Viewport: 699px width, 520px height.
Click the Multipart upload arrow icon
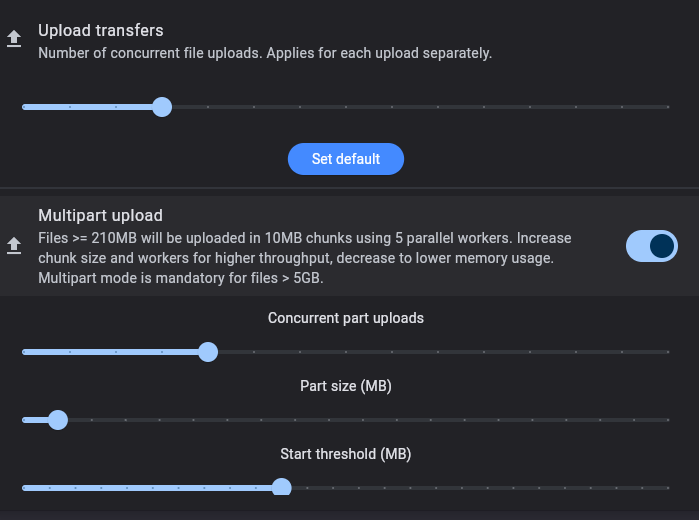14,246
